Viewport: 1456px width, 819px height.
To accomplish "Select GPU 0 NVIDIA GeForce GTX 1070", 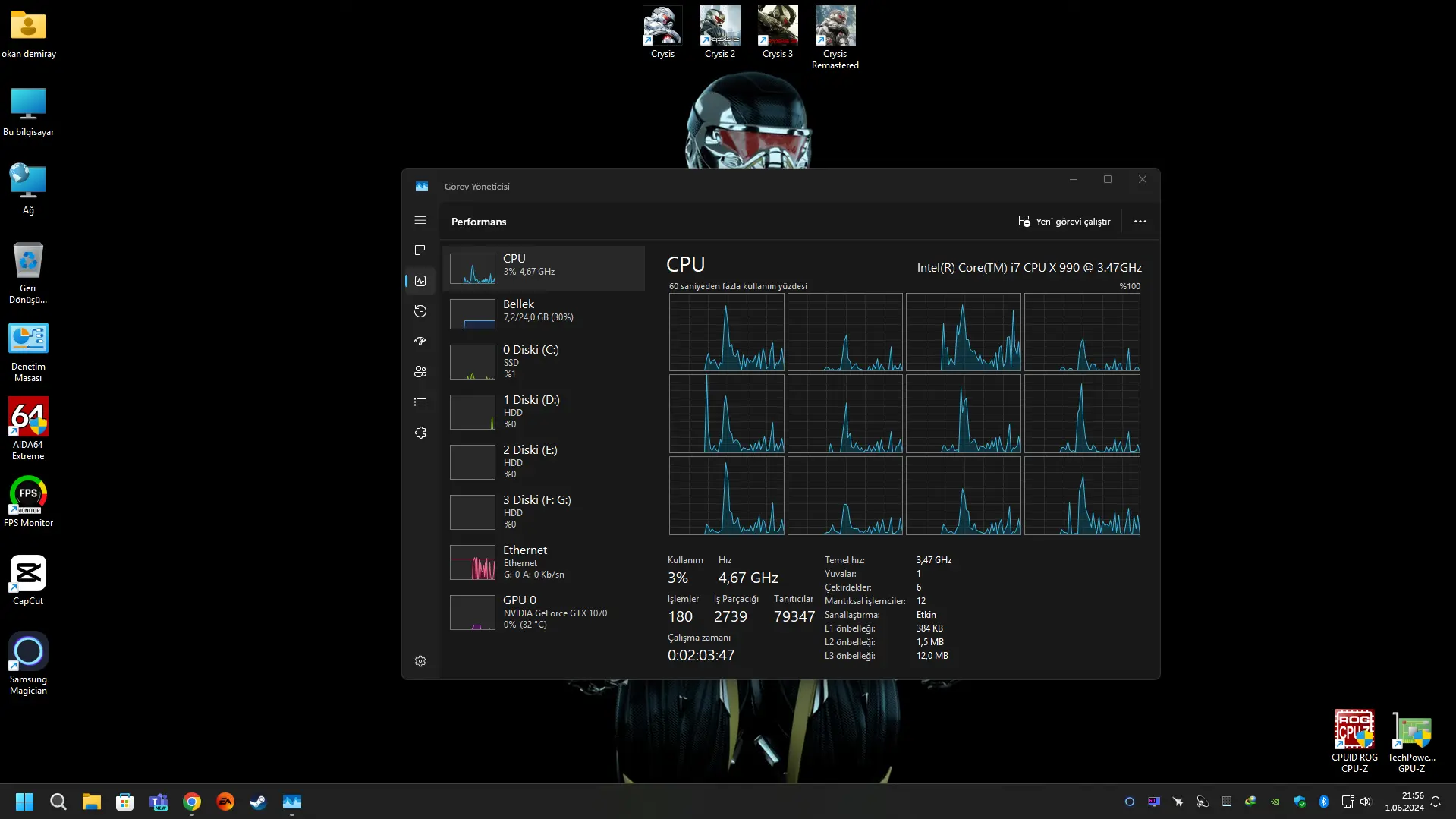I will [x=543, y=612].
